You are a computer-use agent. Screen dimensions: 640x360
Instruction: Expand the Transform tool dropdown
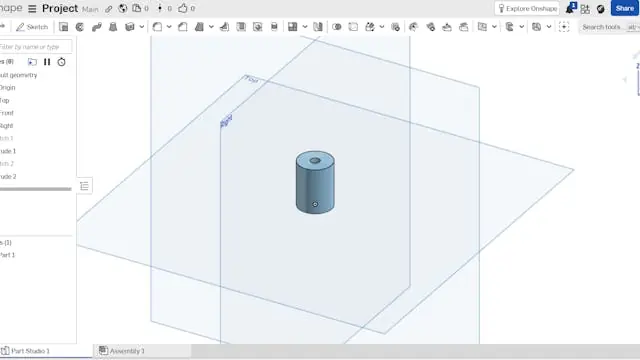pyautogui.click(x=382, y=27)
